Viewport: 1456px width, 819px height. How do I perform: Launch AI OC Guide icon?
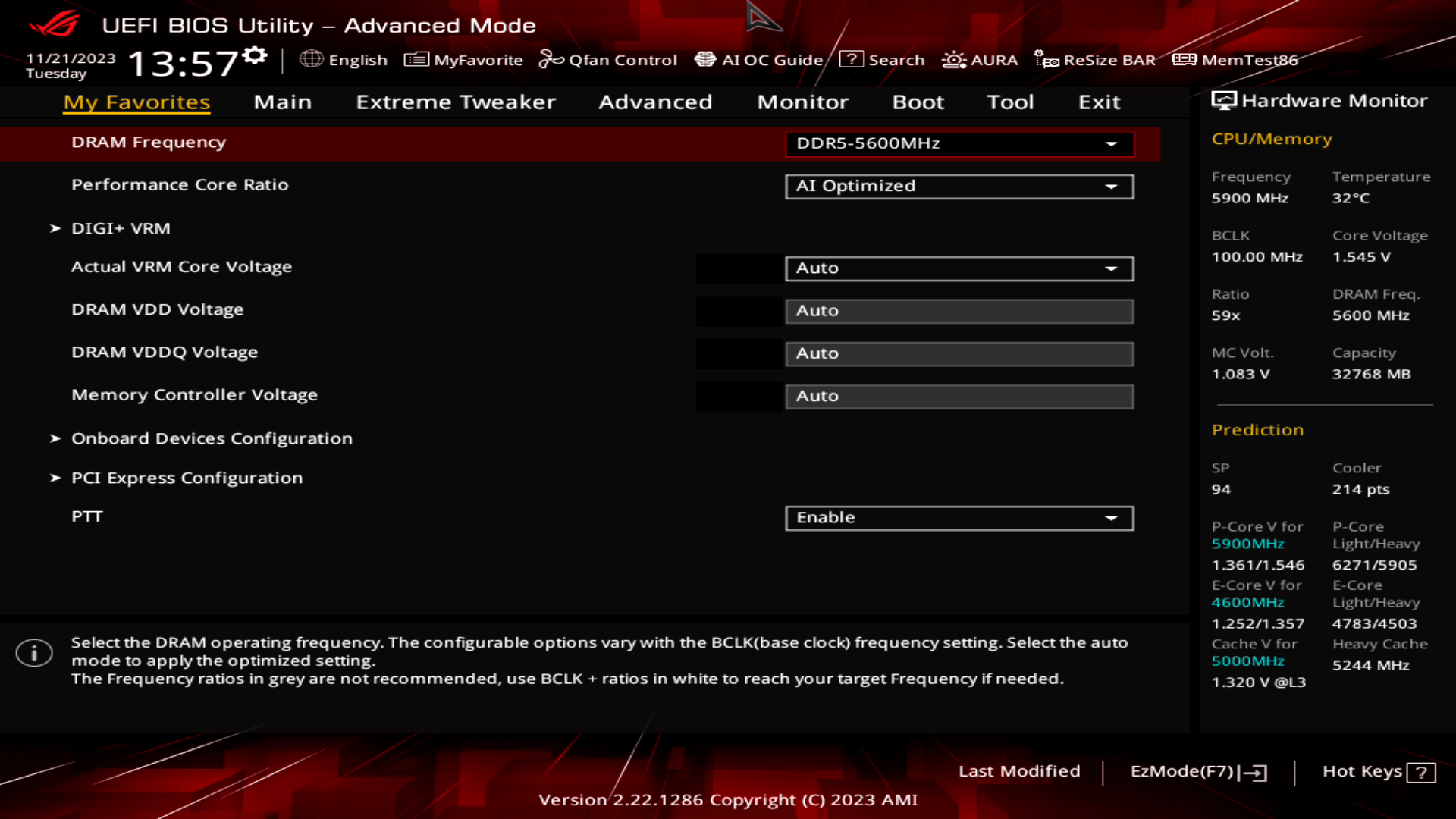click(x=705, y=59)
